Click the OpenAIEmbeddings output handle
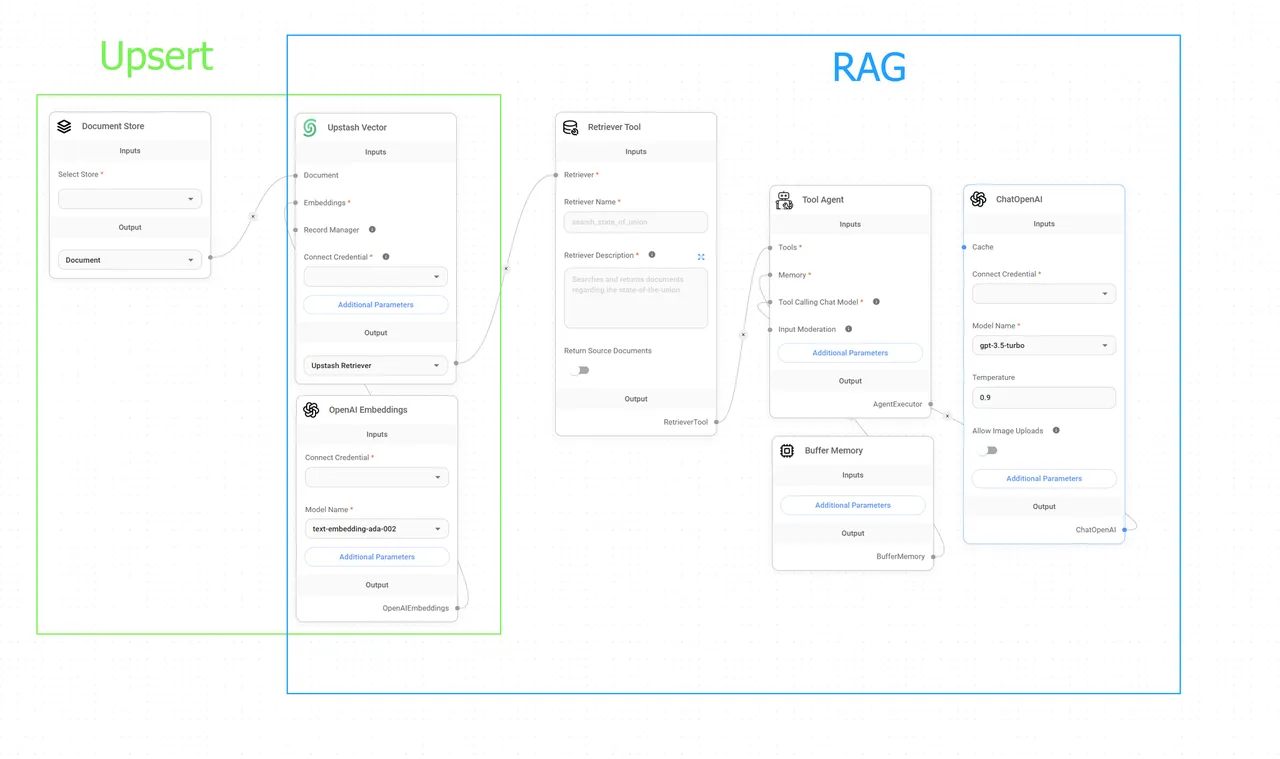Screen dimensions: 1280x759 [458, 608]
